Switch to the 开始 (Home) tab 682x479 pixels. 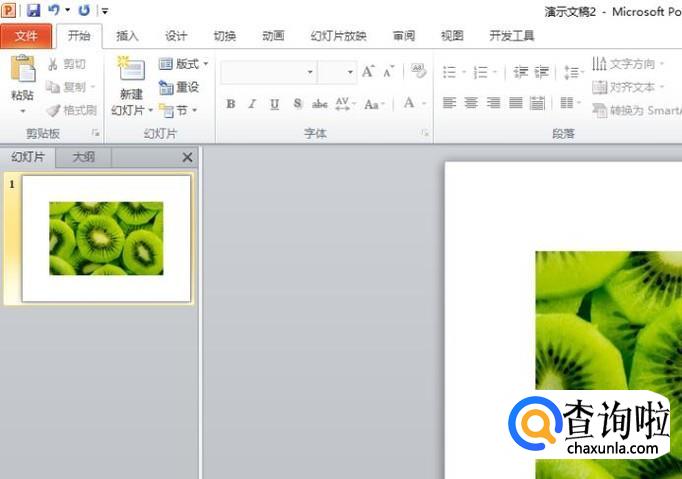point(79,36)
